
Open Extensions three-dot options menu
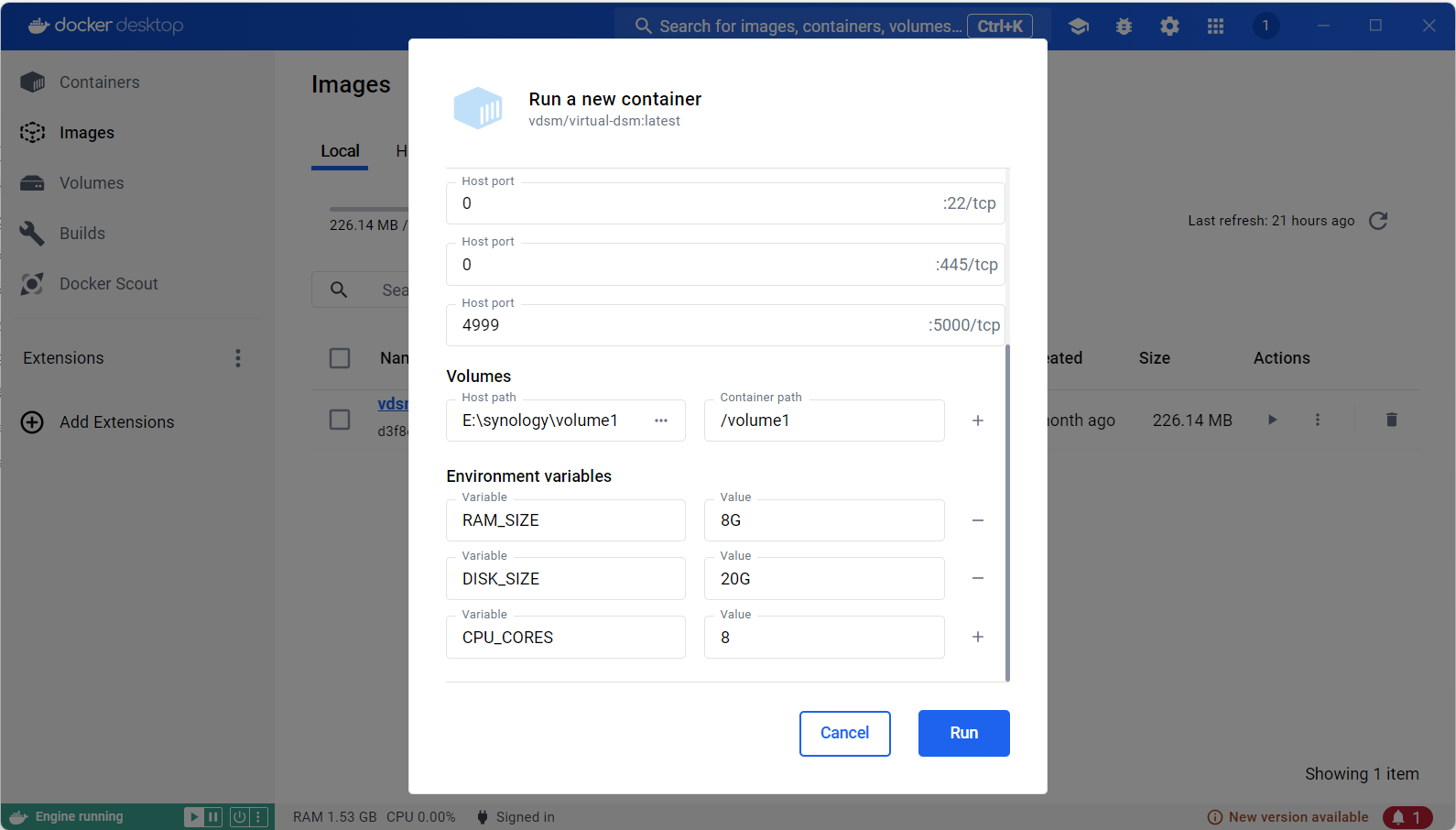pyautogui.click(x=238, y=358)
